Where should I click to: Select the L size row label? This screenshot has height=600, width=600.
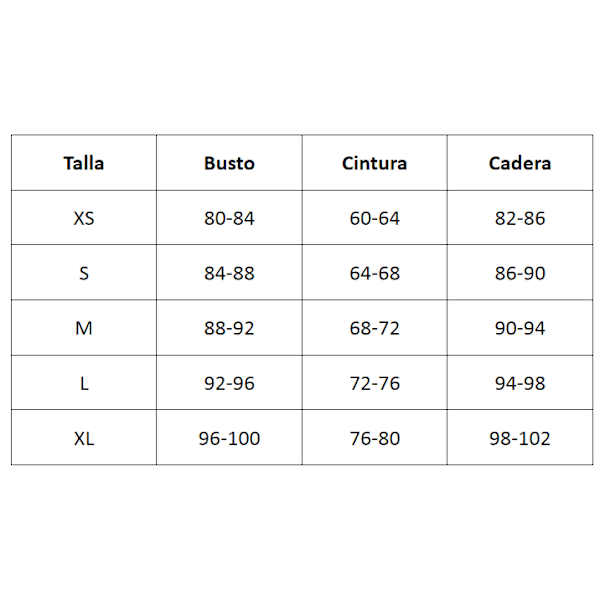pyautogui.click(x=84, y=383)
